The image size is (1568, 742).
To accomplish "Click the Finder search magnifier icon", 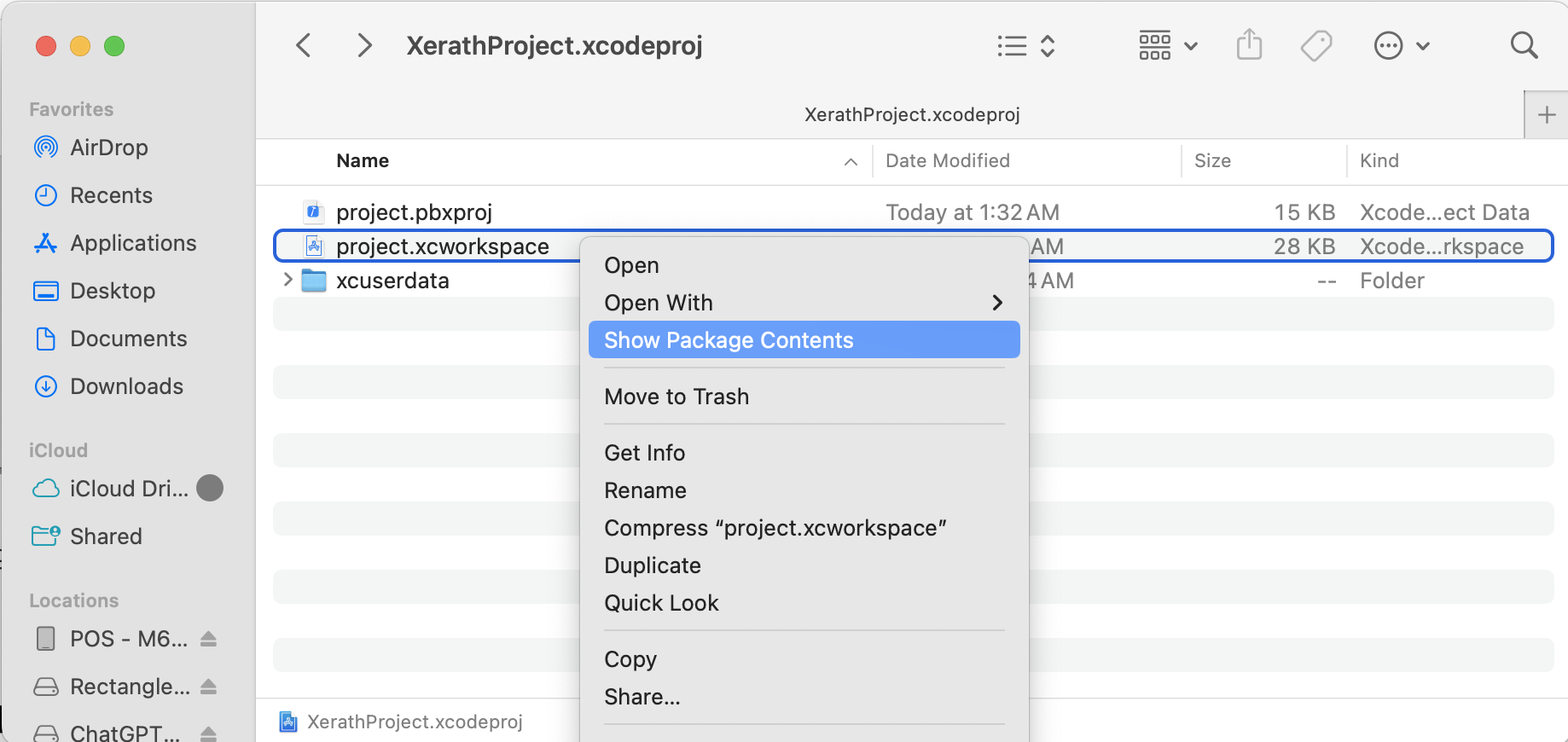I will tap(1524, 45).
